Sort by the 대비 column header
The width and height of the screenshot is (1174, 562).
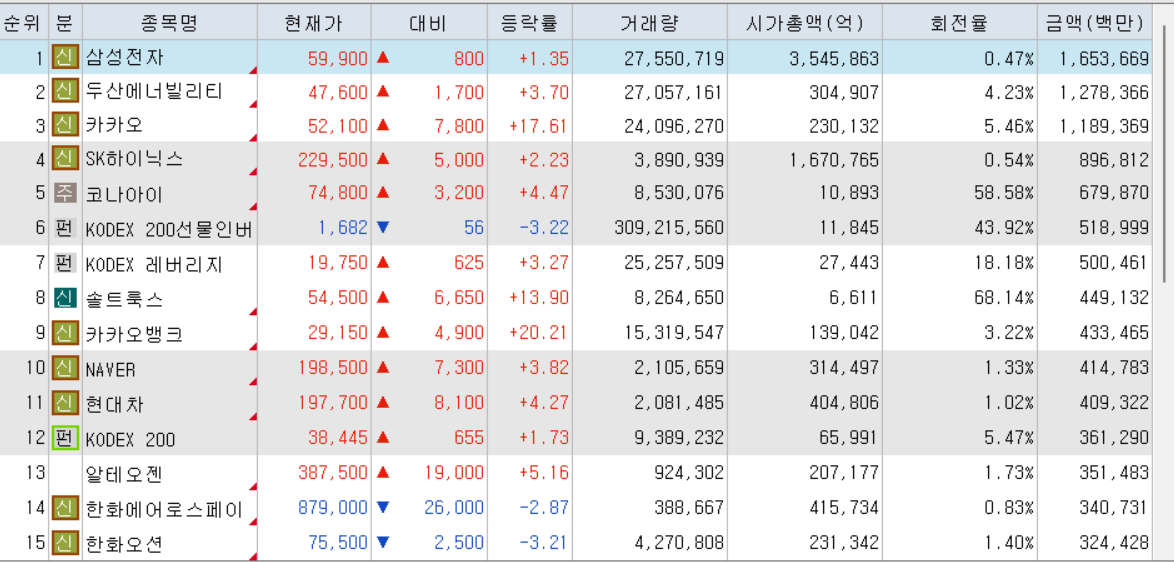pos(428,23)
